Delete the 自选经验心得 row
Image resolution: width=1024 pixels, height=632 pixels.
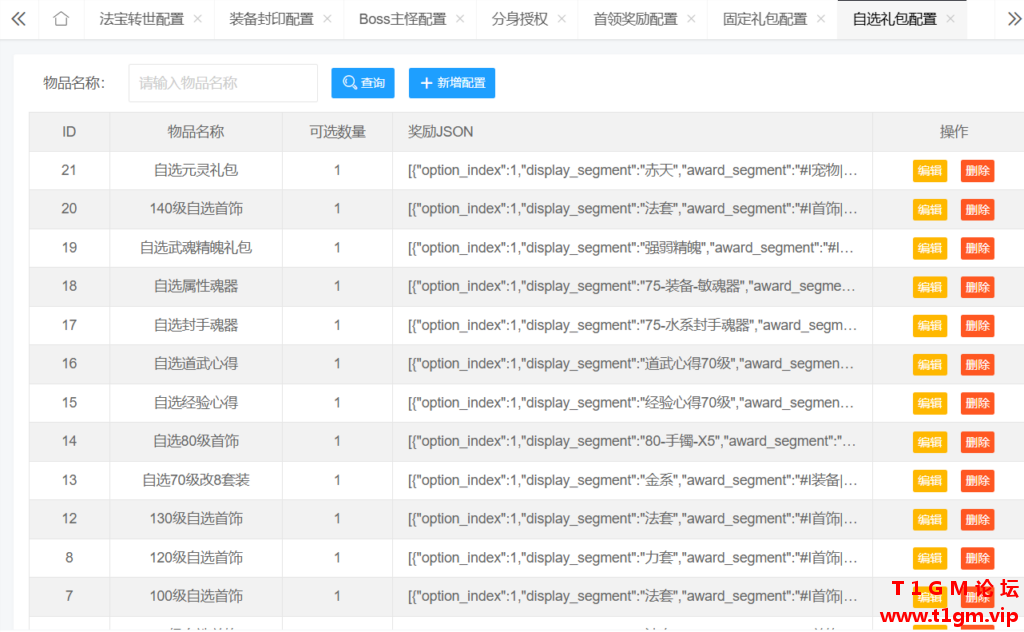tap(977, 403)
